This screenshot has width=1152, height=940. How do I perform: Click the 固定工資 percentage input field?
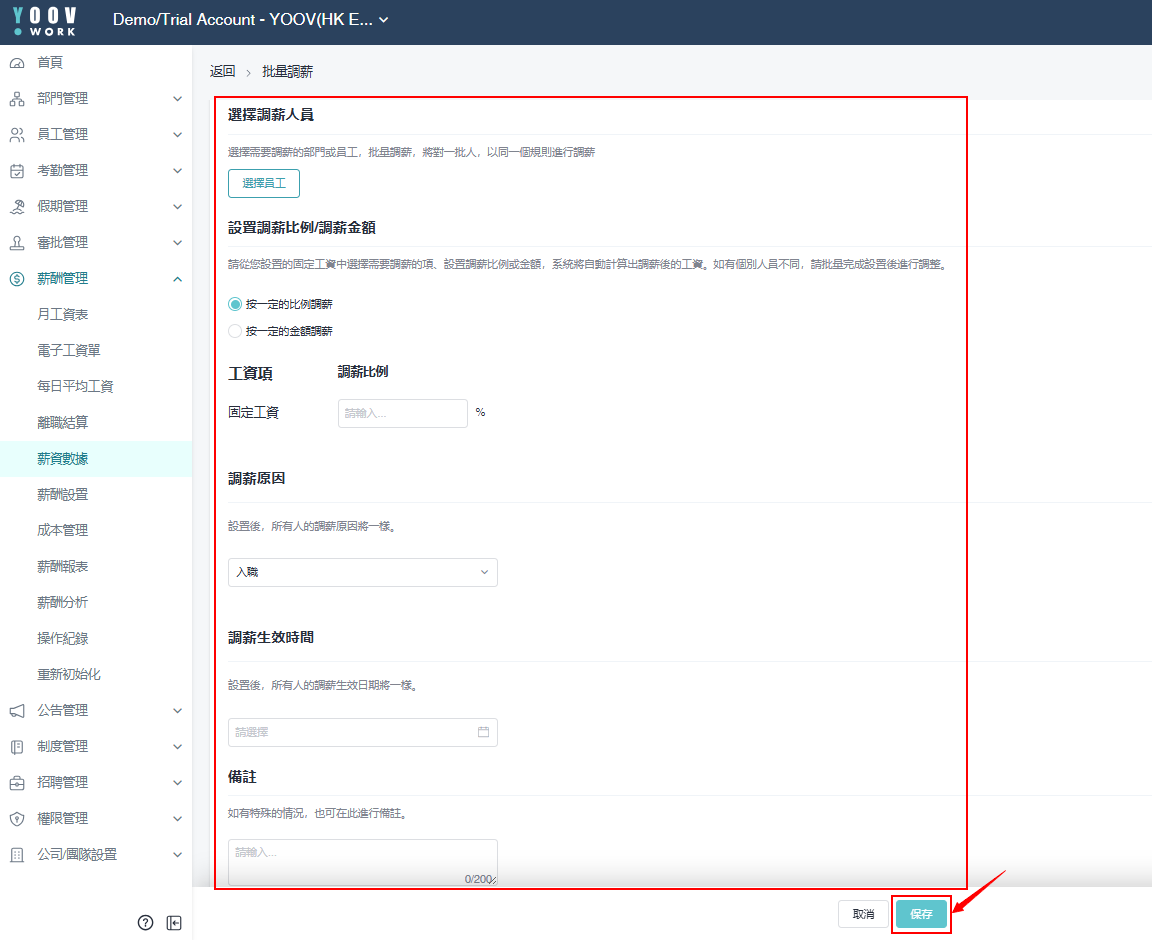point(402,413)
